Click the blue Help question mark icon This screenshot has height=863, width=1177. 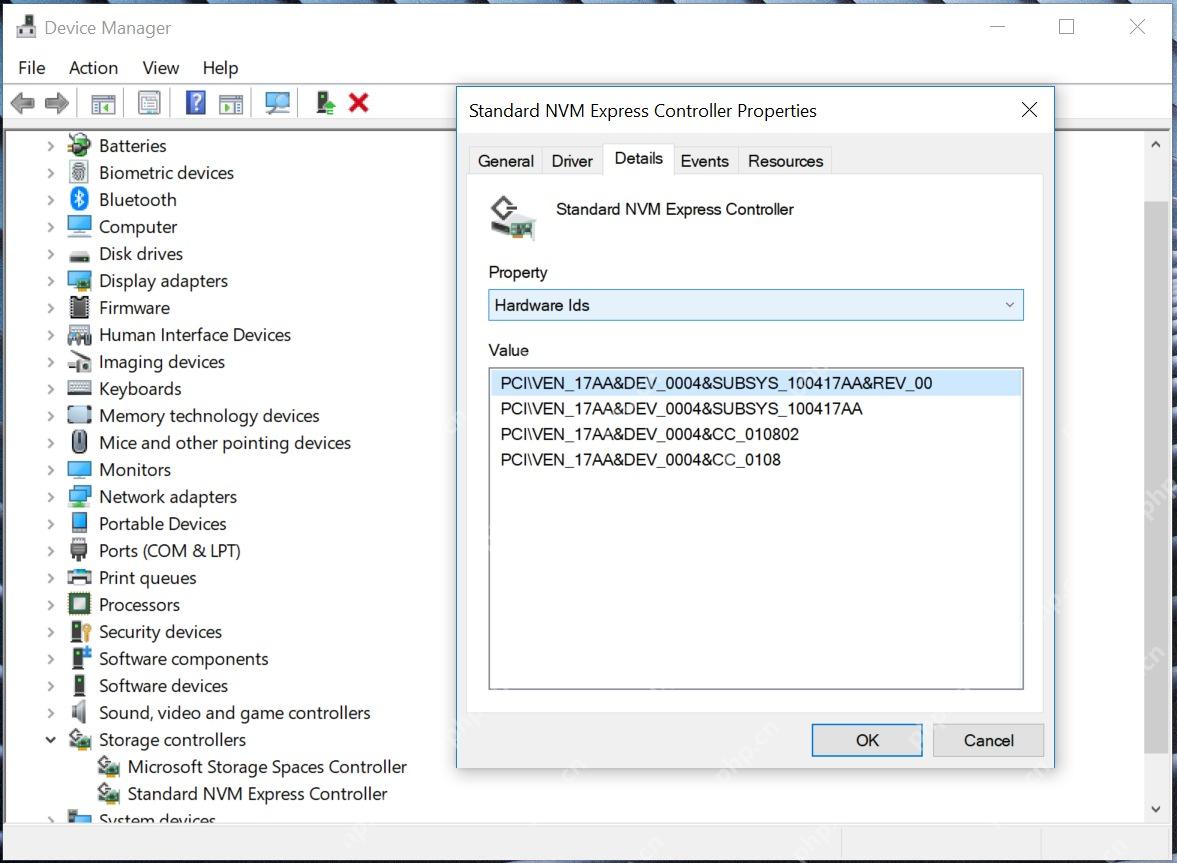point(195,102)
